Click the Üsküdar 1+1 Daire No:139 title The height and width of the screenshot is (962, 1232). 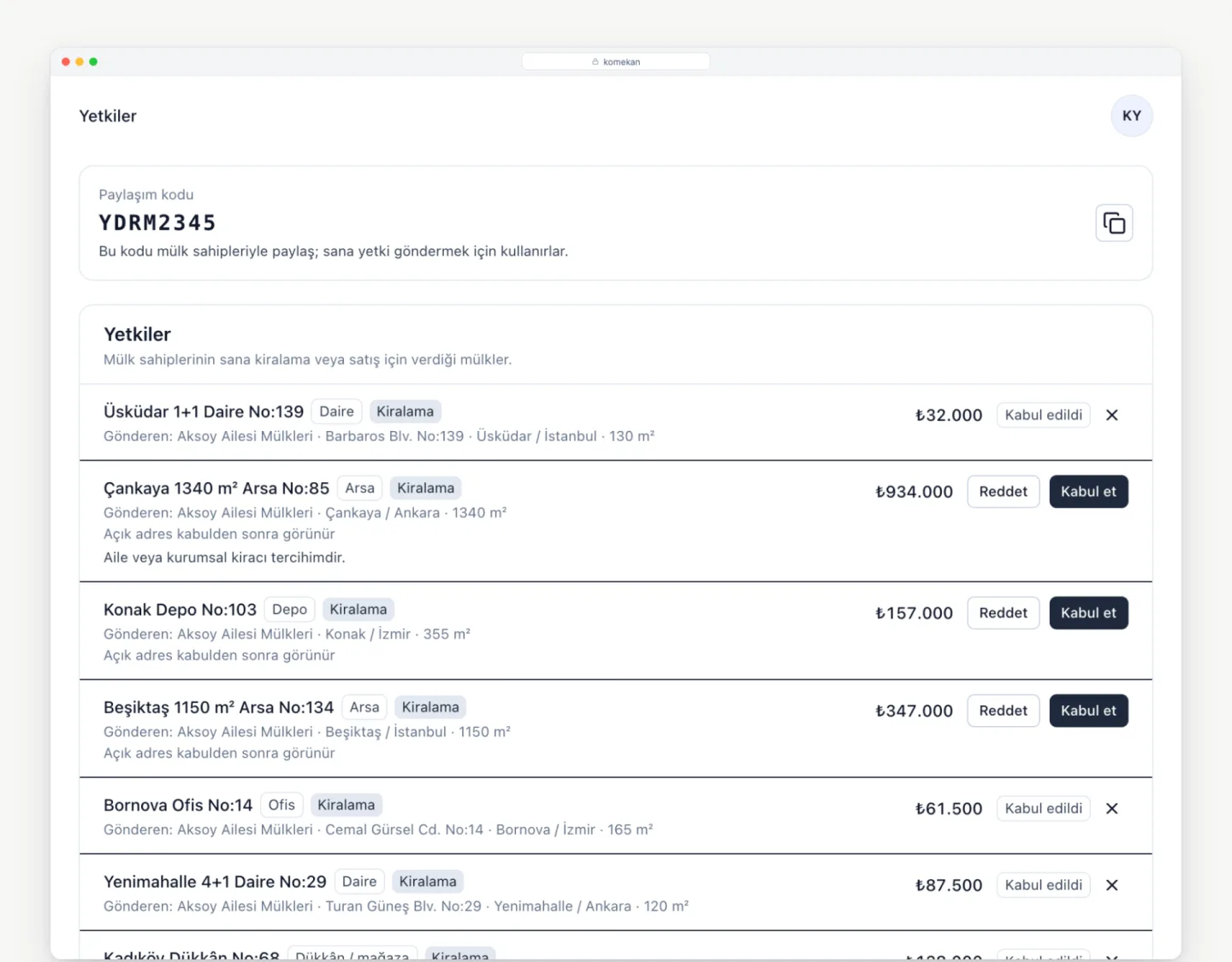pyautogui.click(x=204, y=411)
